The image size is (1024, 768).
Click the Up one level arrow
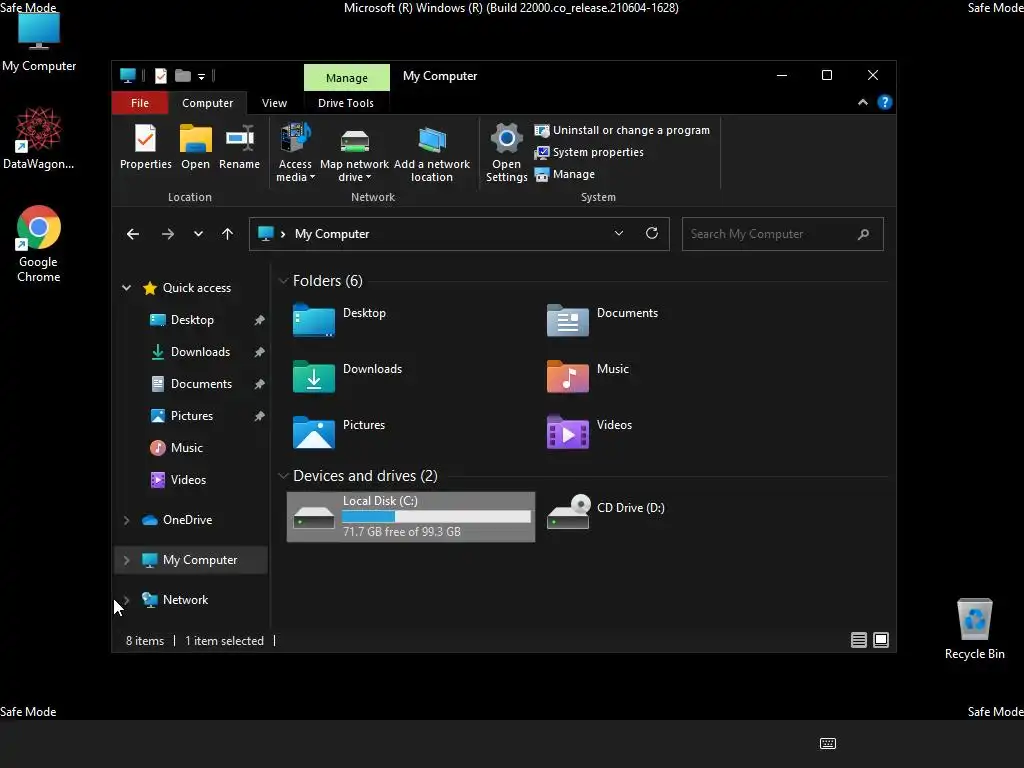(227, 234)
